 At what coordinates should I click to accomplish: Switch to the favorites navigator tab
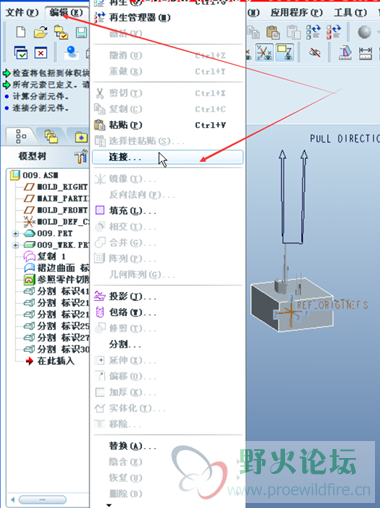click(80, 136)
